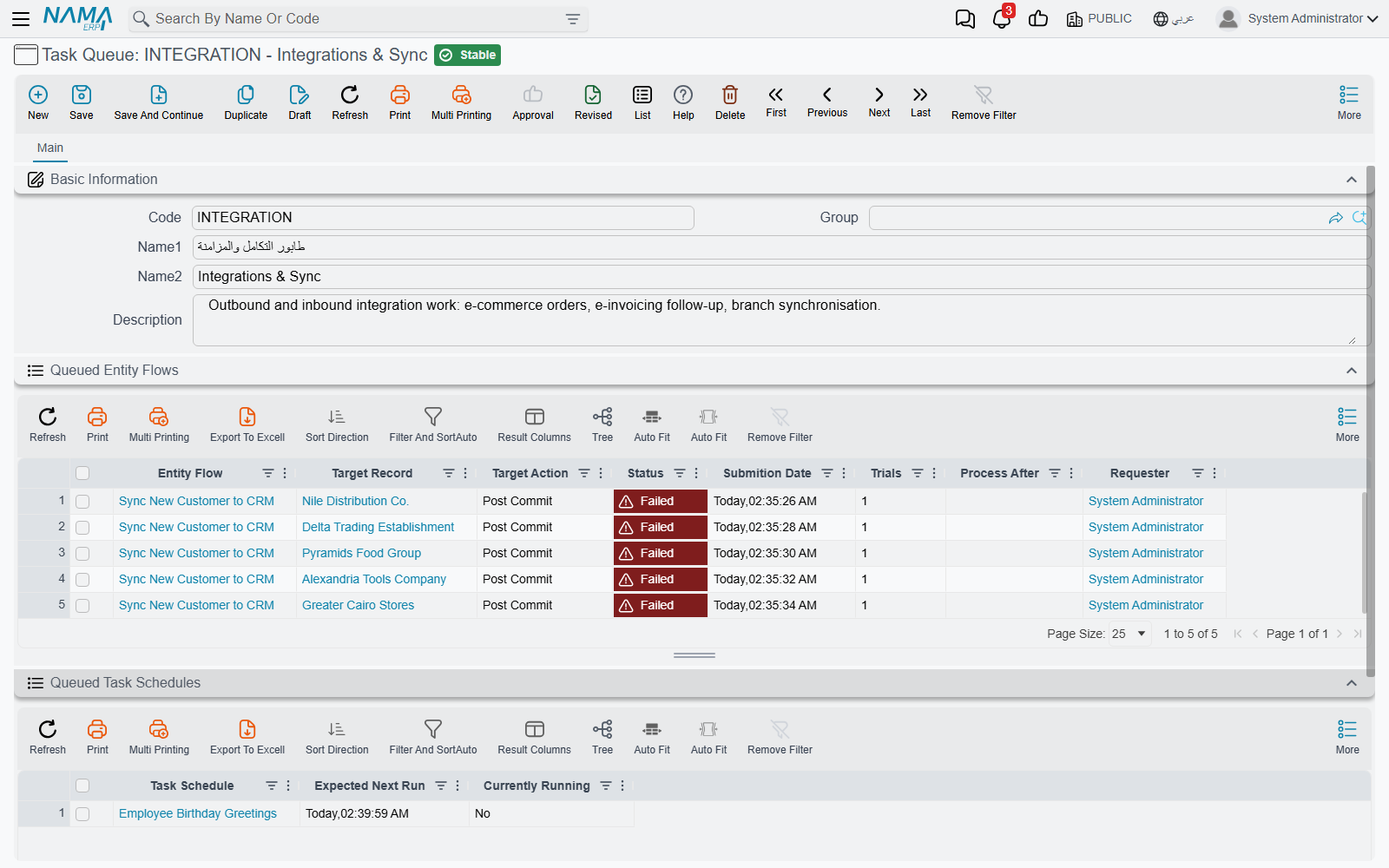This screenshot has height=868, width=1389.
Task: Open More menu in Entity Flows toolbar
Action: (1347, 424)
